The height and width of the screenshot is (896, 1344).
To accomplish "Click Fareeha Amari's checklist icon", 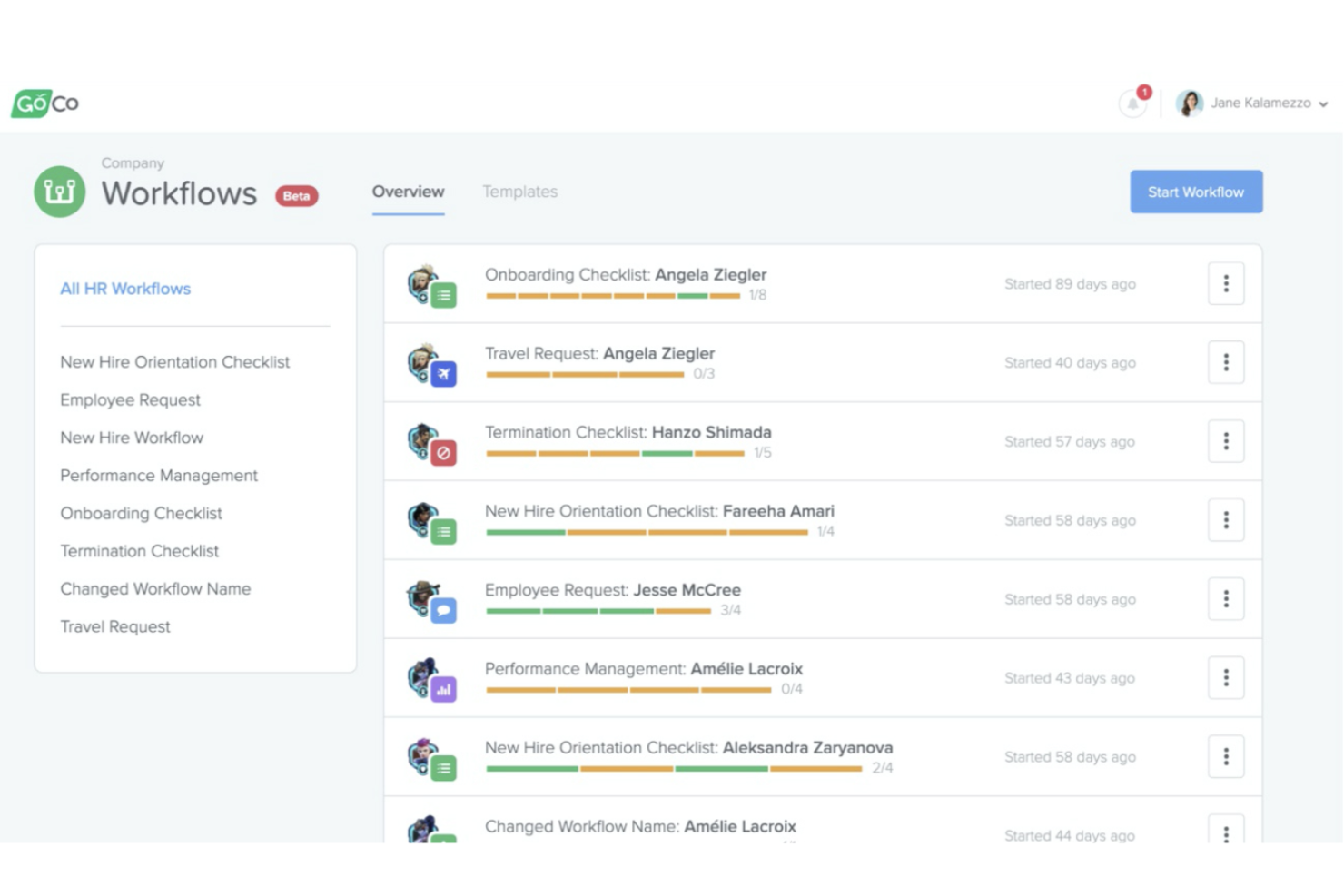I will tap(443, 532).
